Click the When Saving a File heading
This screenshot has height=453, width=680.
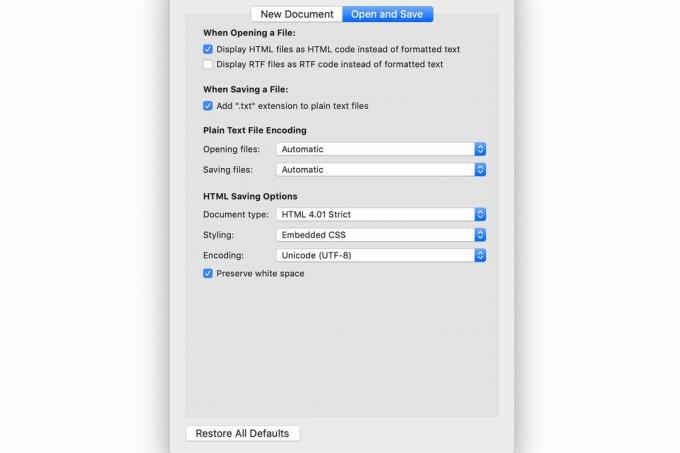[x=245, y=89]
